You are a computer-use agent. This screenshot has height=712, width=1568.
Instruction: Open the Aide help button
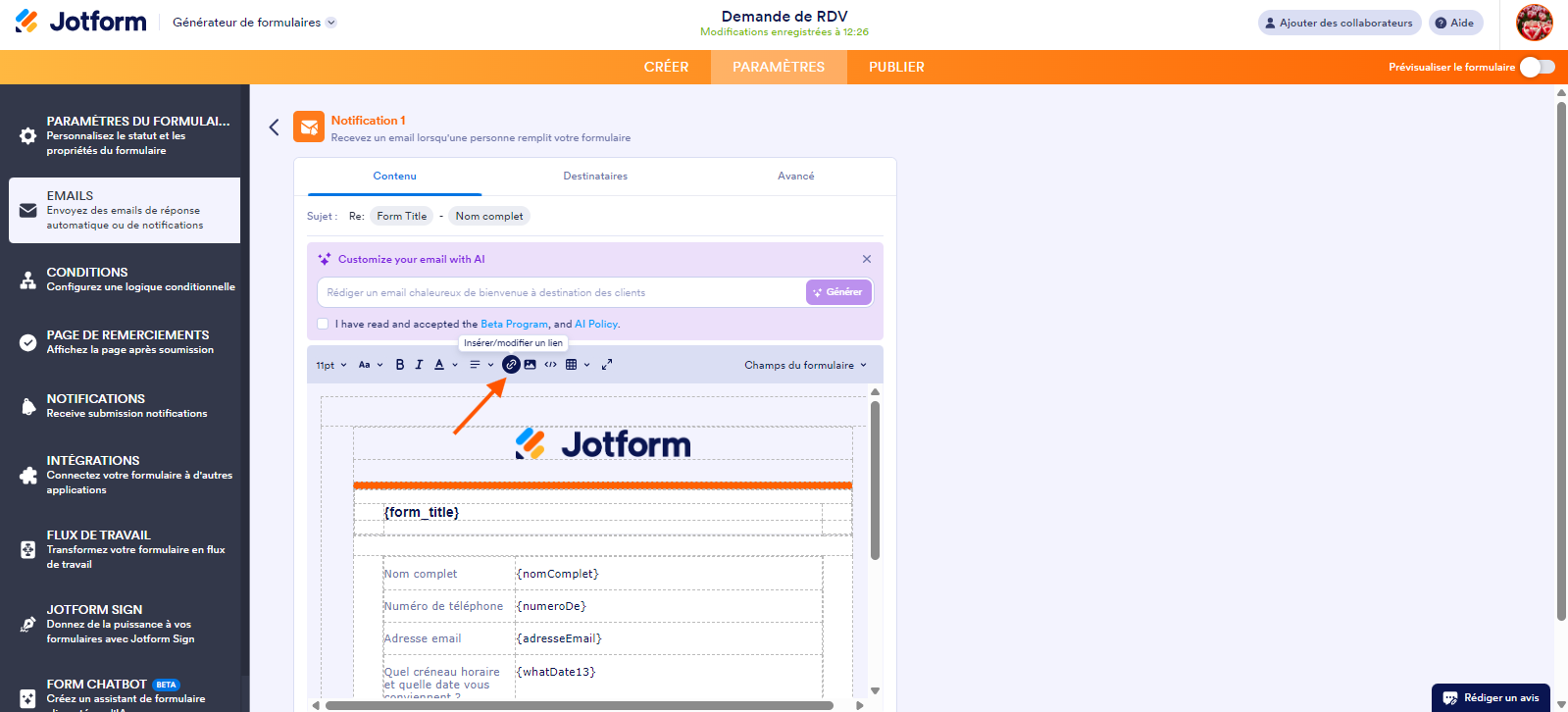click(1455, 23)
